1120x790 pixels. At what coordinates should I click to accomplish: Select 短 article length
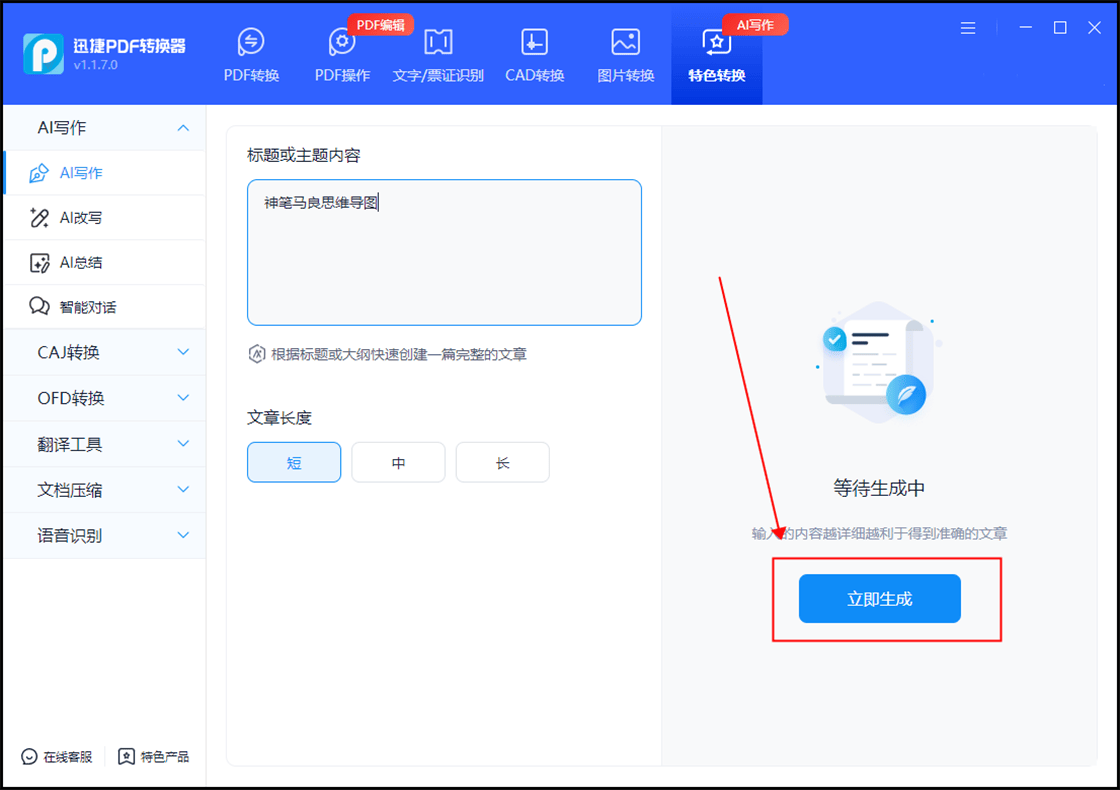(294, 462)
